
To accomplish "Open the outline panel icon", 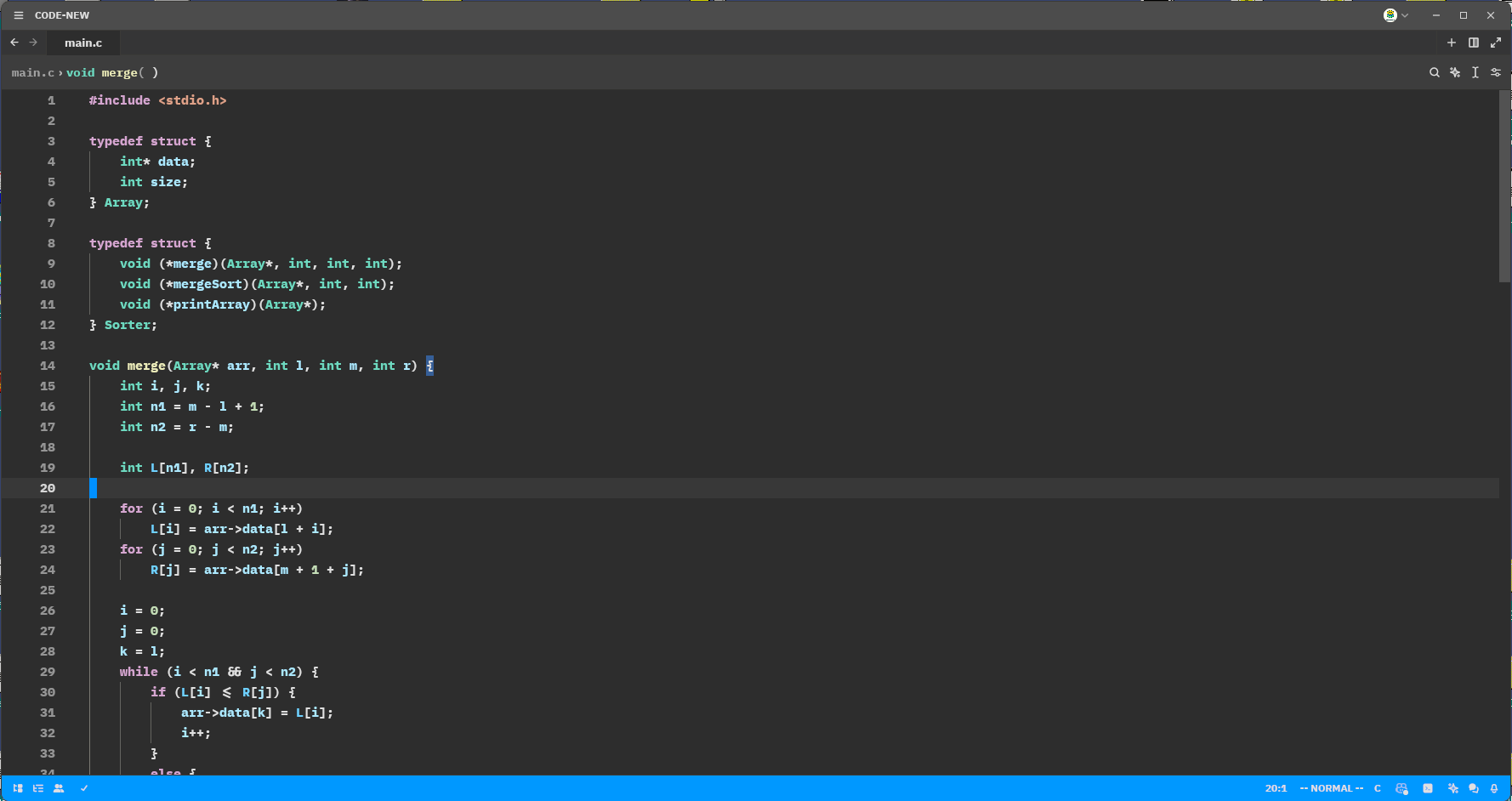I will [x=38, y=788].
